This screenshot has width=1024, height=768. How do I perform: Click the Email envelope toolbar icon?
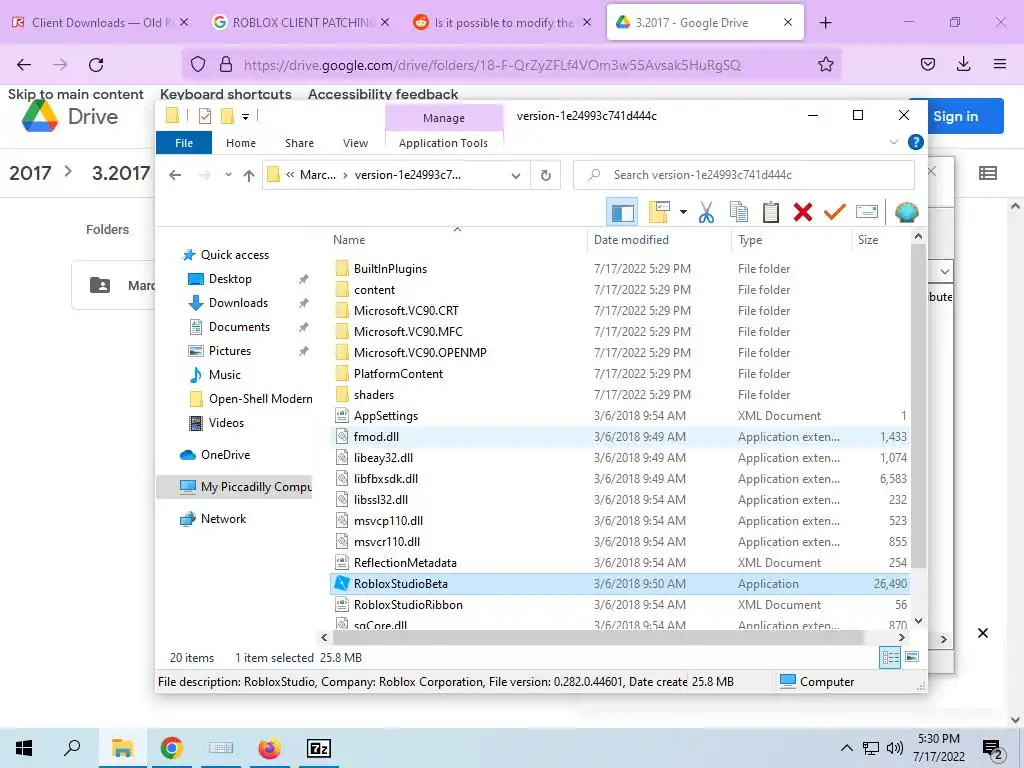(x=867, y=212)
